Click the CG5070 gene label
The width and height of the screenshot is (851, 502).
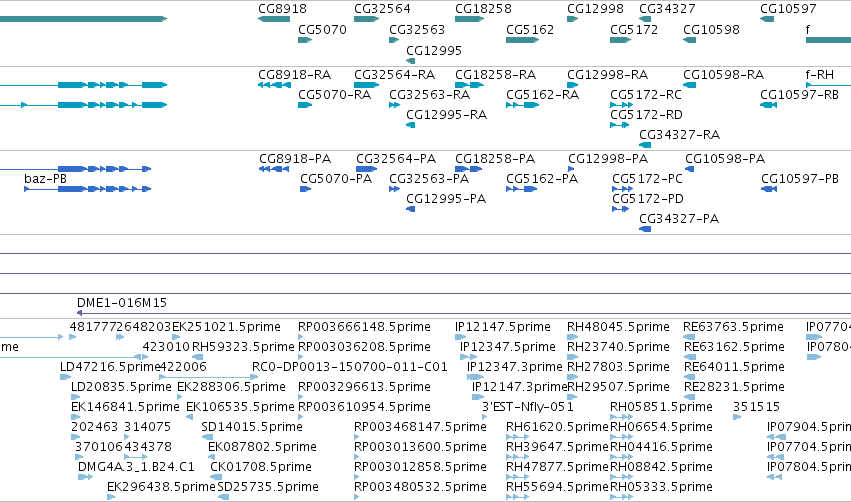(322, 29)
